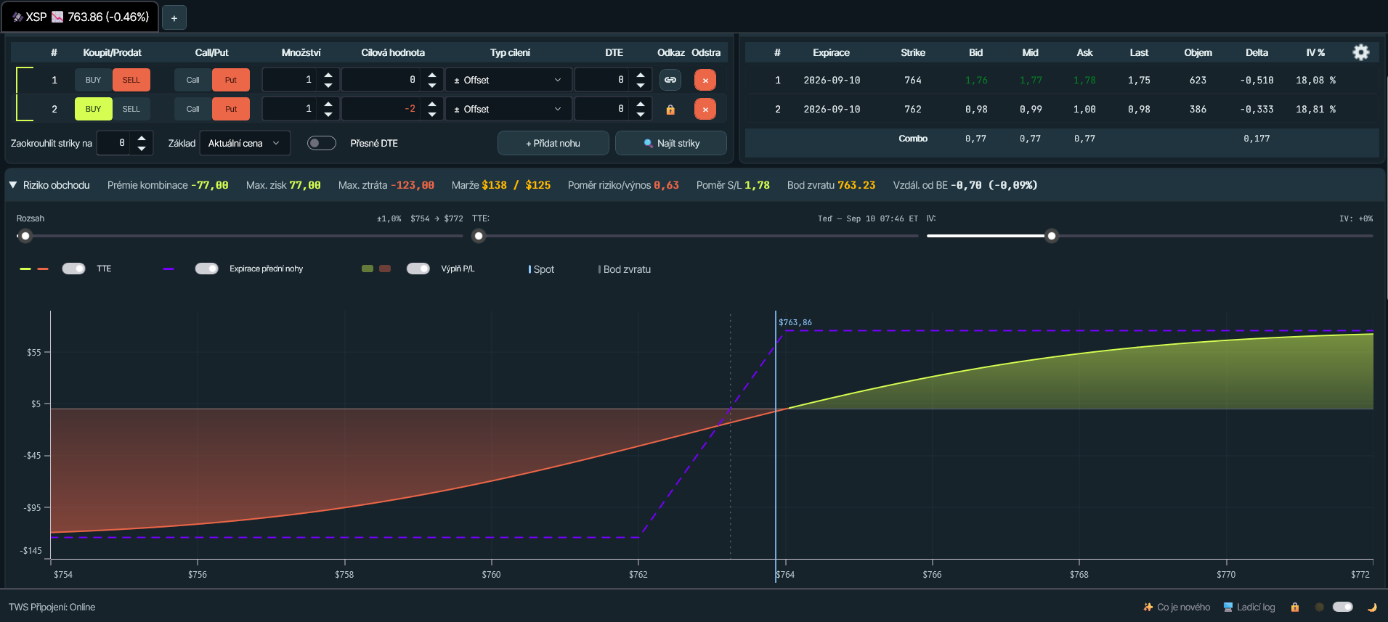Click strike 762 cell in options table
This screenshot has height=622, width=1388.
pos(912,109)
